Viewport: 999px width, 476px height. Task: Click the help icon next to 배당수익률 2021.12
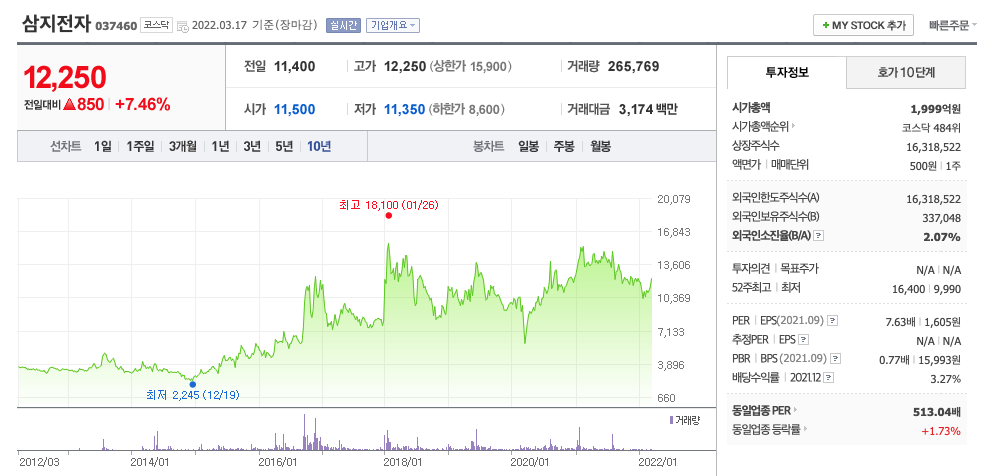[828, 378]
